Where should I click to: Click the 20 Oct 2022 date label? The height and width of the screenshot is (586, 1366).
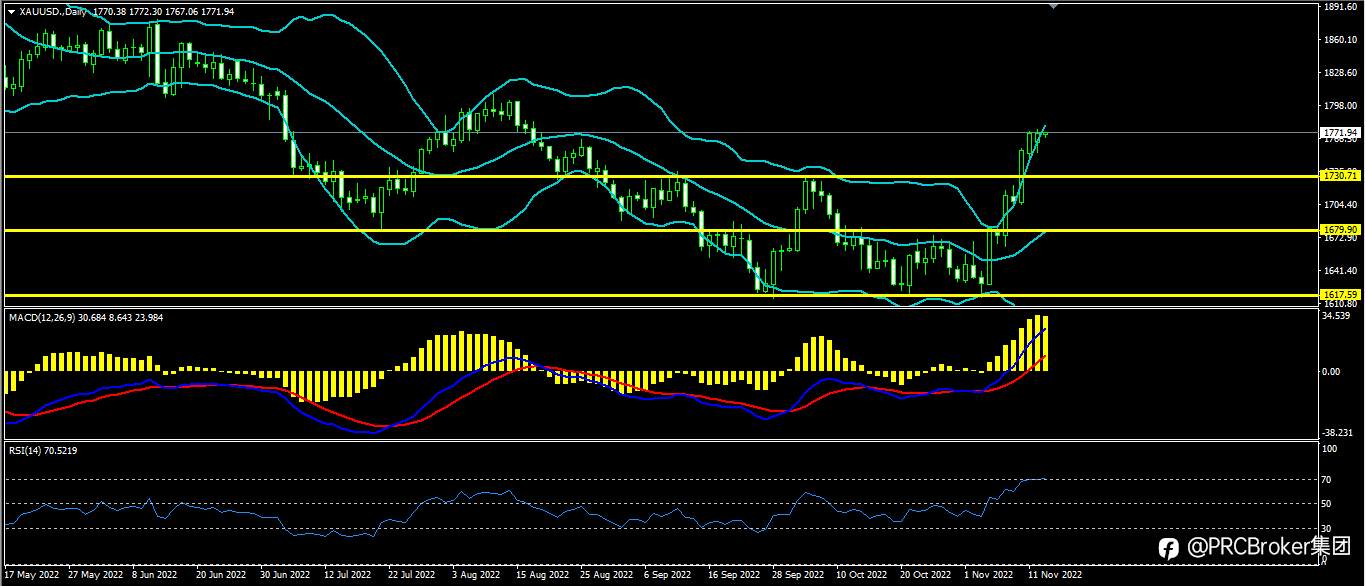coord(925,575)
